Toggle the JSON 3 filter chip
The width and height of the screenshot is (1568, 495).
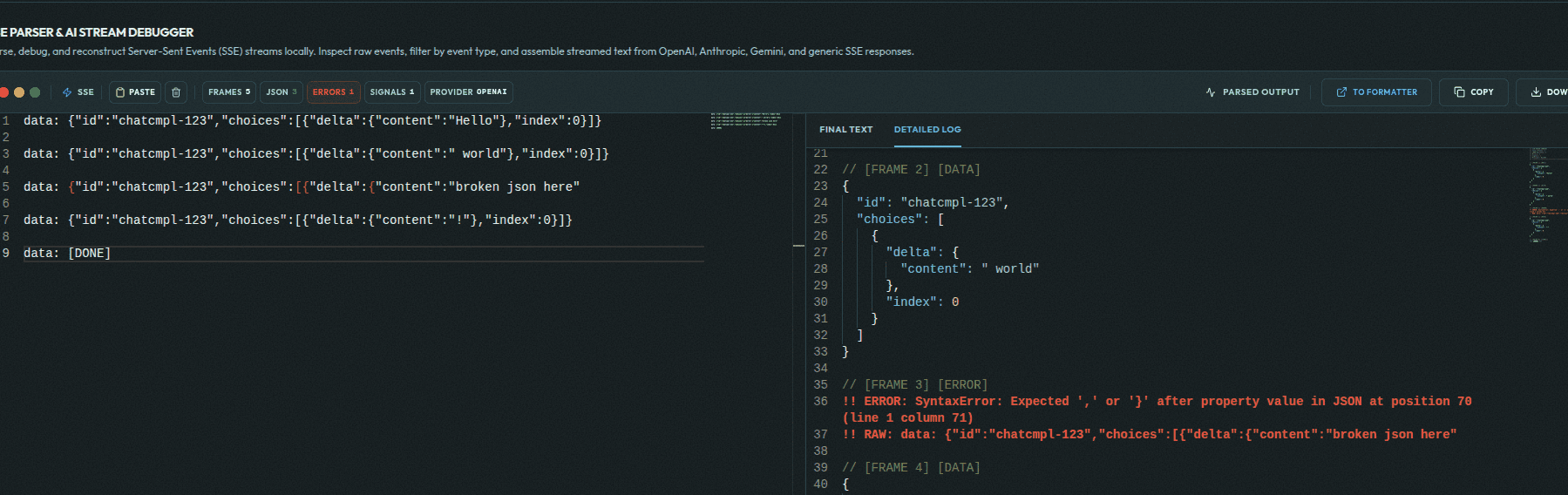tap(282, 92)
